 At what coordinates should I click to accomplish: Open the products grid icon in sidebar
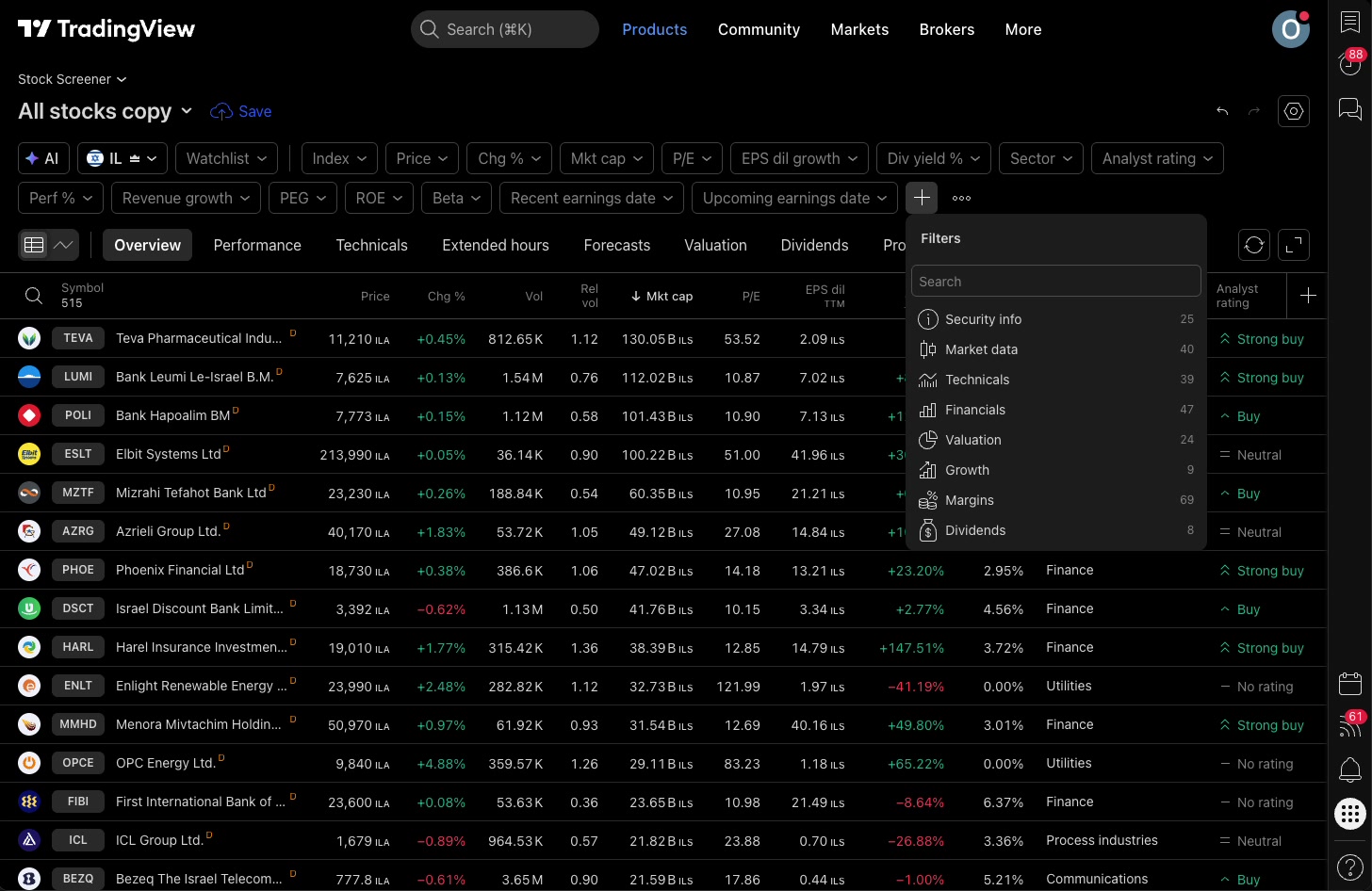[1350, 814]
